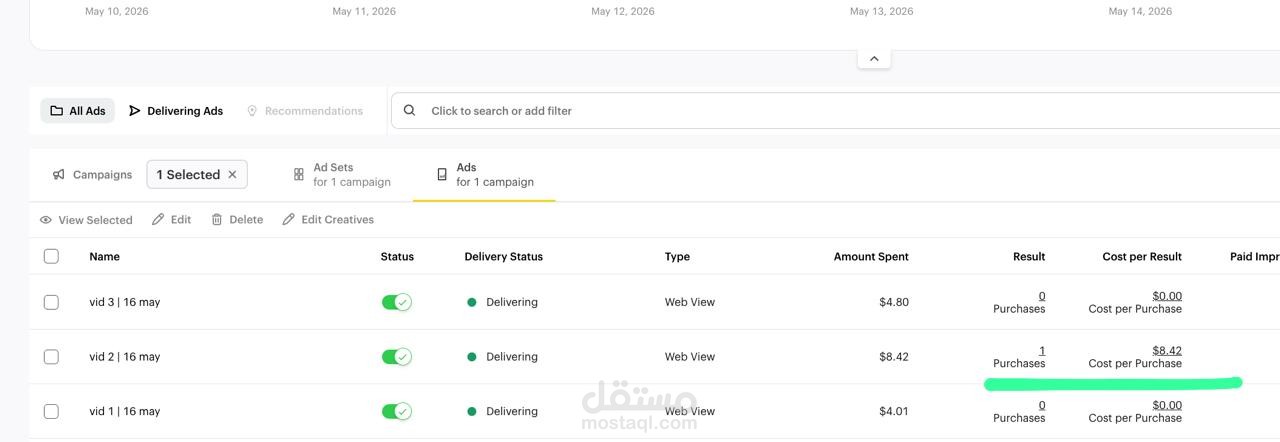Switch to Ads for 1 campaign tab

click(x=484, y=175)
